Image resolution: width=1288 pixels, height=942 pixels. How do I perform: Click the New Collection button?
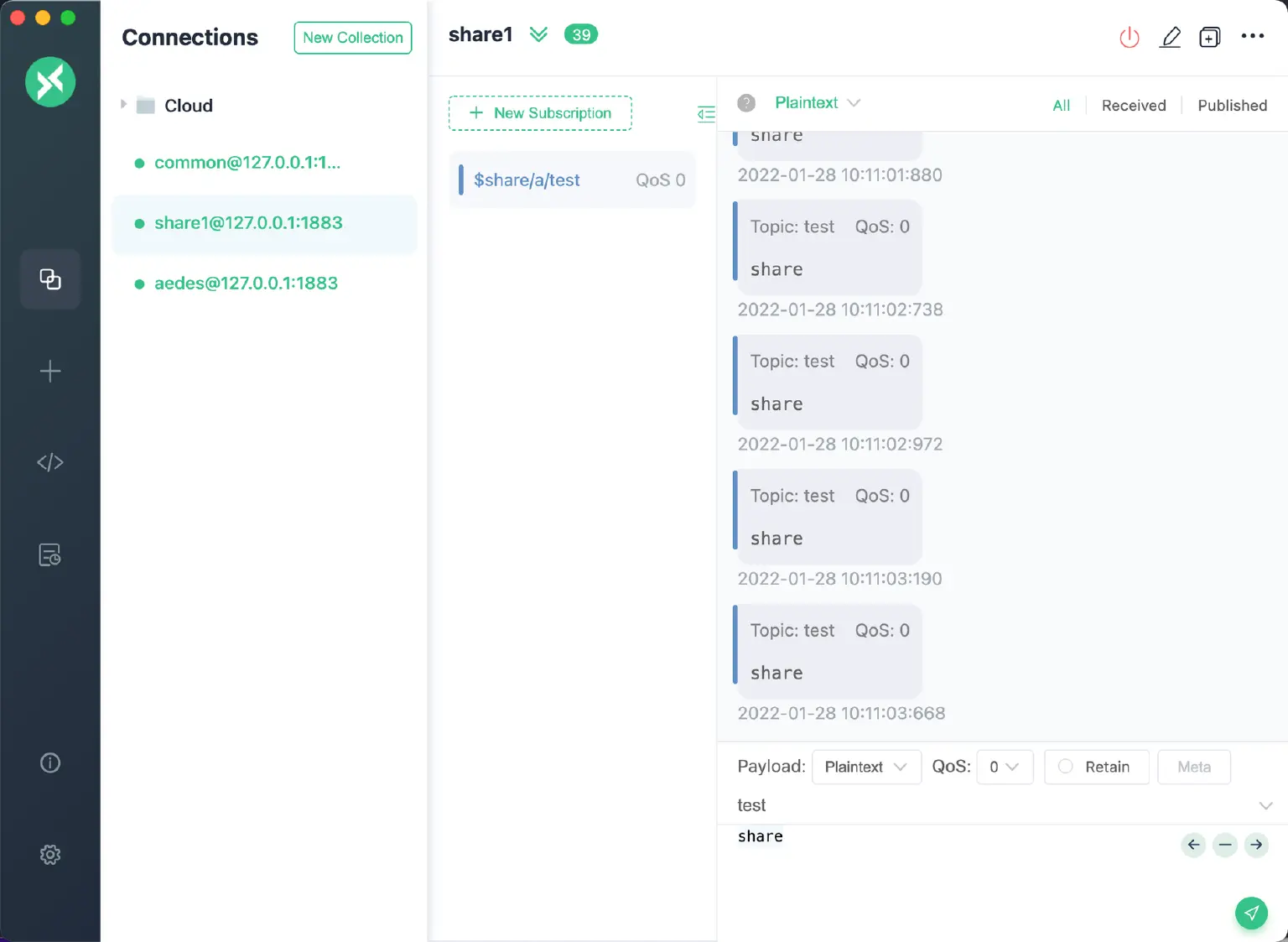coord(352,38)
